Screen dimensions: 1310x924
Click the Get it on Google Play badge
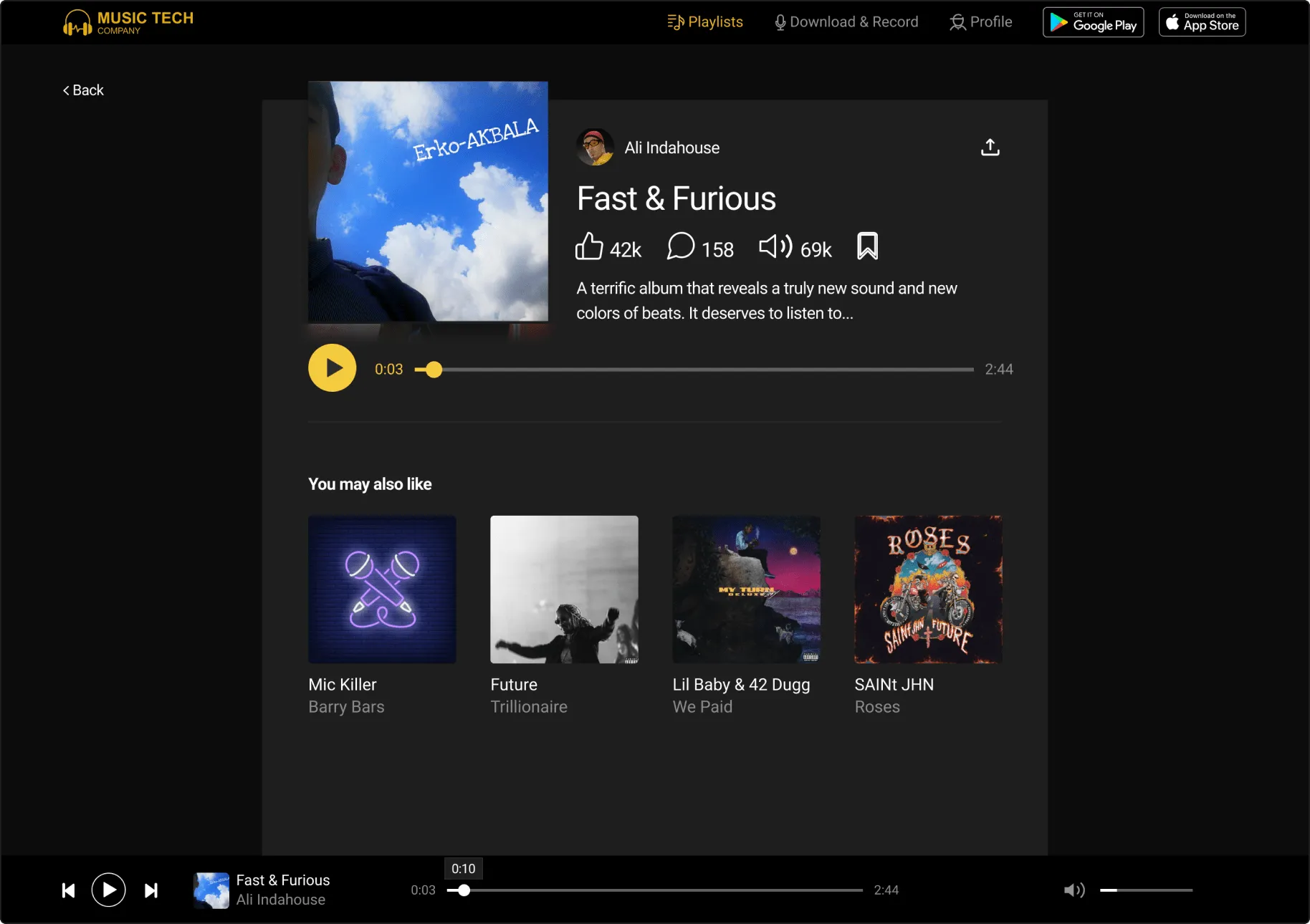coord(1094,22)
